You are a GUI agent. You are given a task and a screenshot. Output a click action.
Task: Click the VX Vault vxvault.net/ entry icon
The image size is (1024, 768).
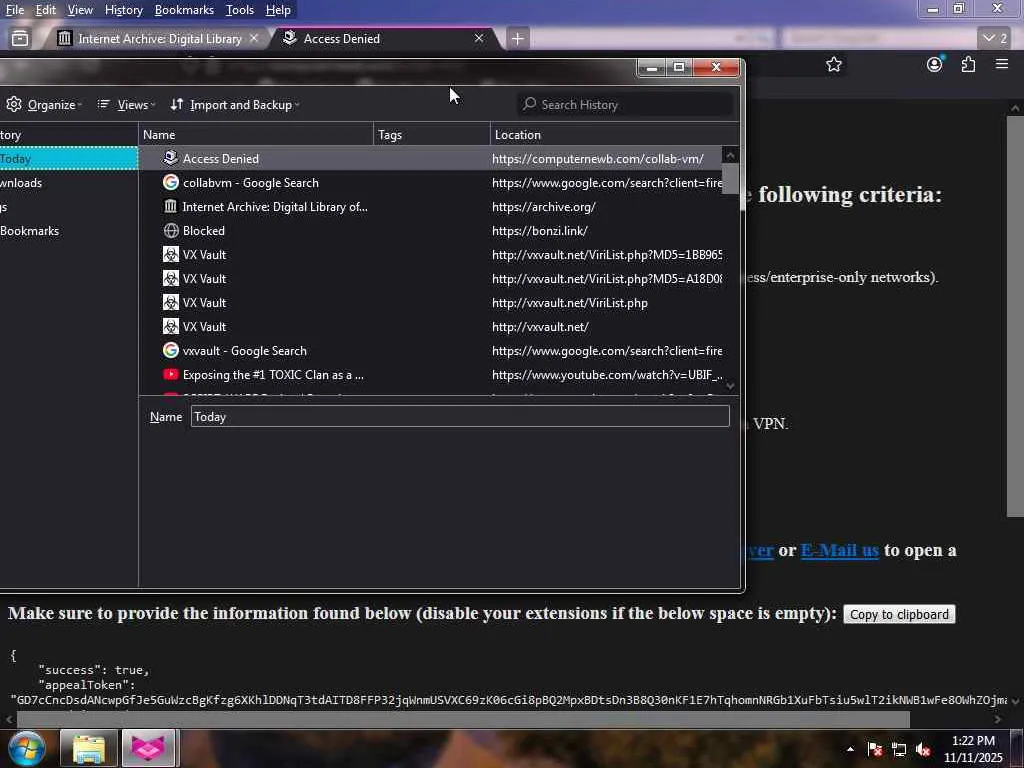point(170,326)
